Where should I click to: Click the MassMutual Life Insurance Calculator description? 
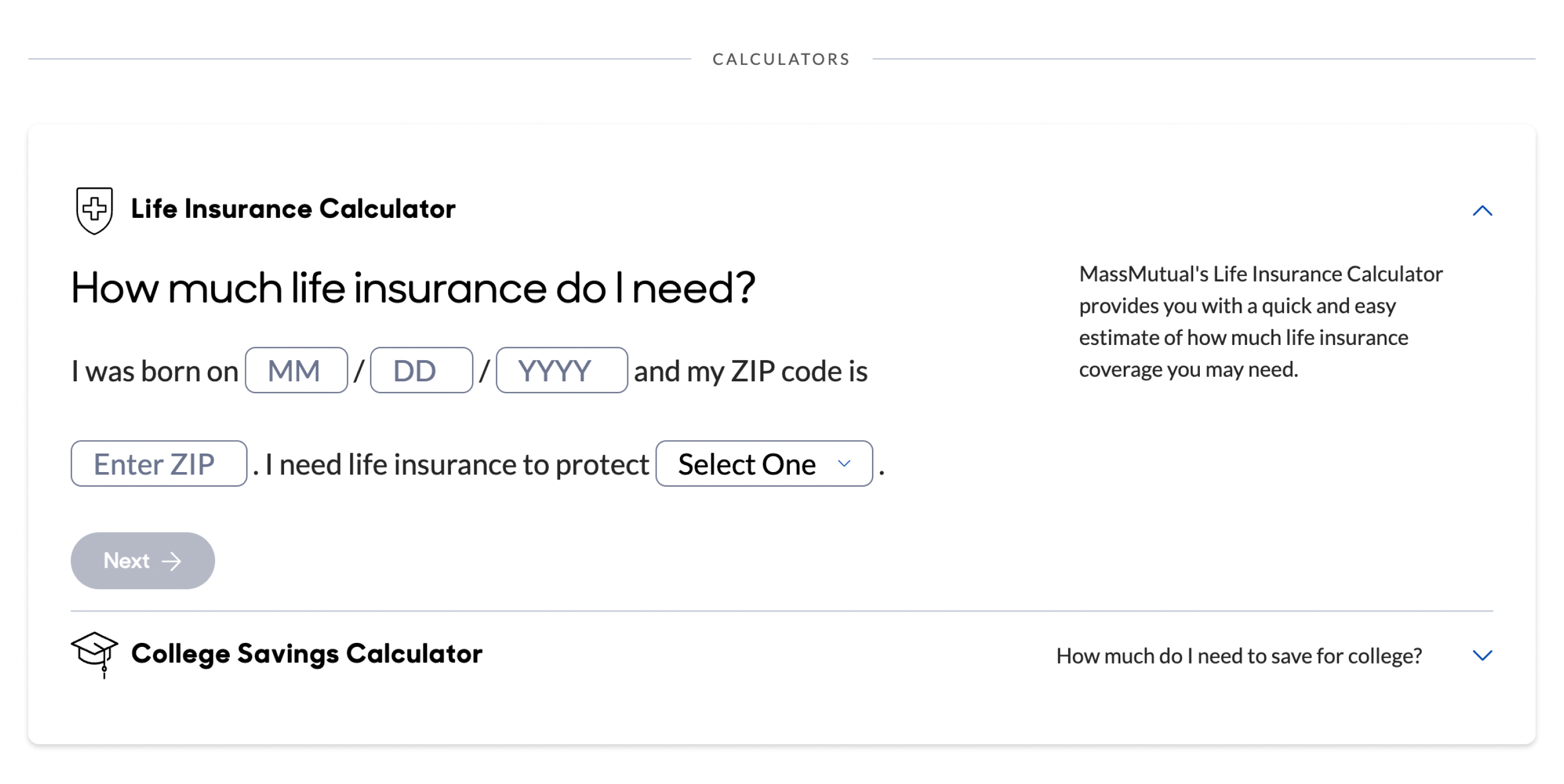tap(1260, 321)
